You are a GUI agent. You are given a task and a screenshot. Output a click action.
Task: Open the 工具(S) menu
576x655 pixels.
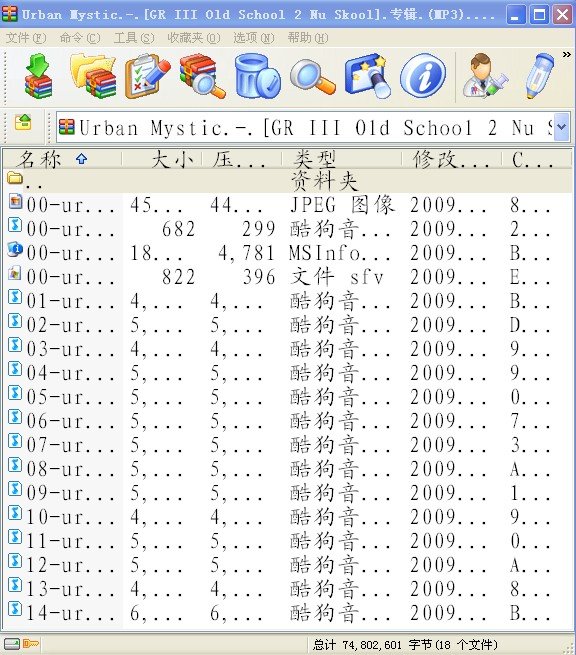[x=134, y=38]
